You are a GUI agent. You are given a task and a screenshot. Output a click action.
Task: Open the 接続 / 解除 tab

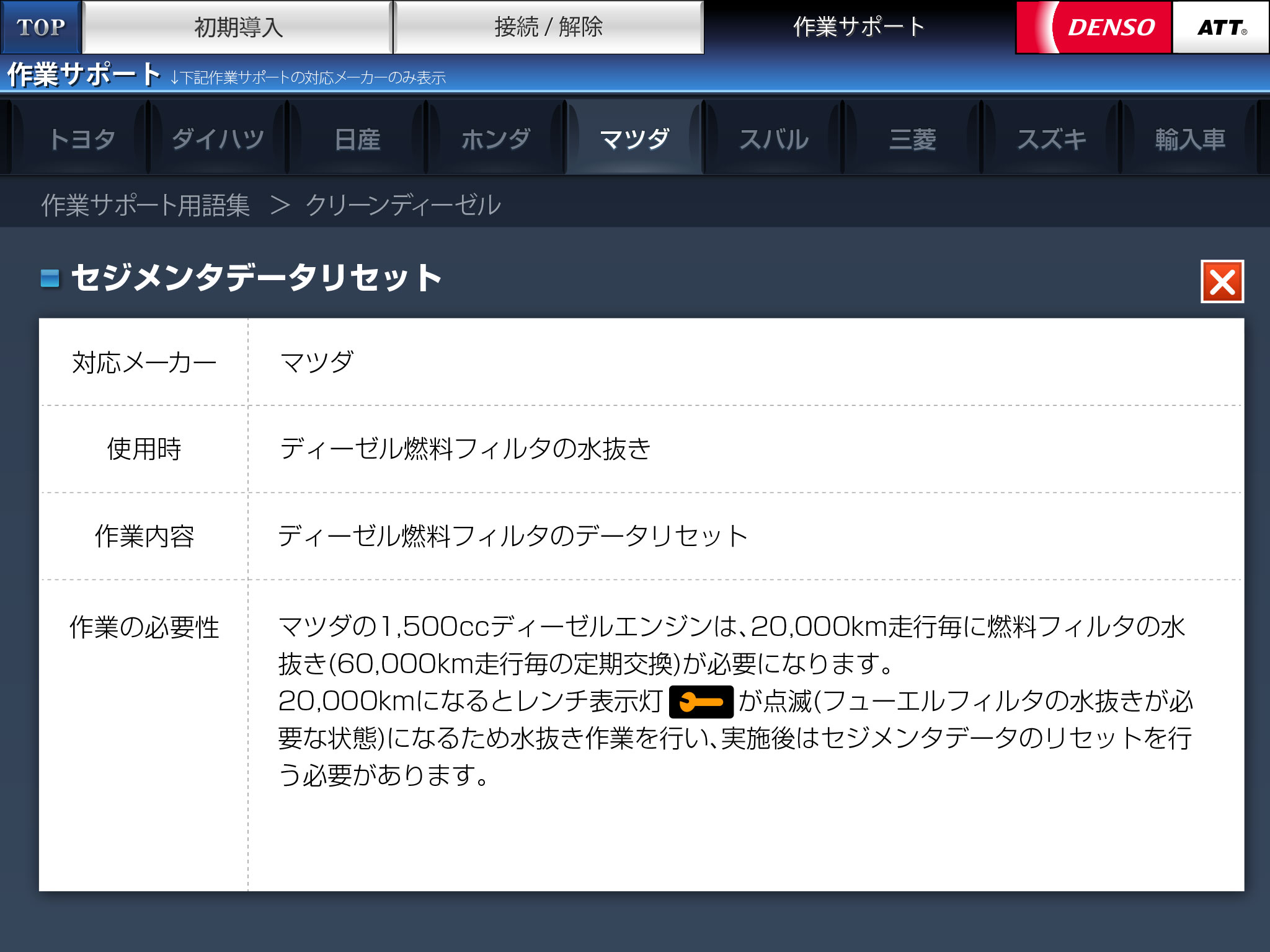click(548, 27)
